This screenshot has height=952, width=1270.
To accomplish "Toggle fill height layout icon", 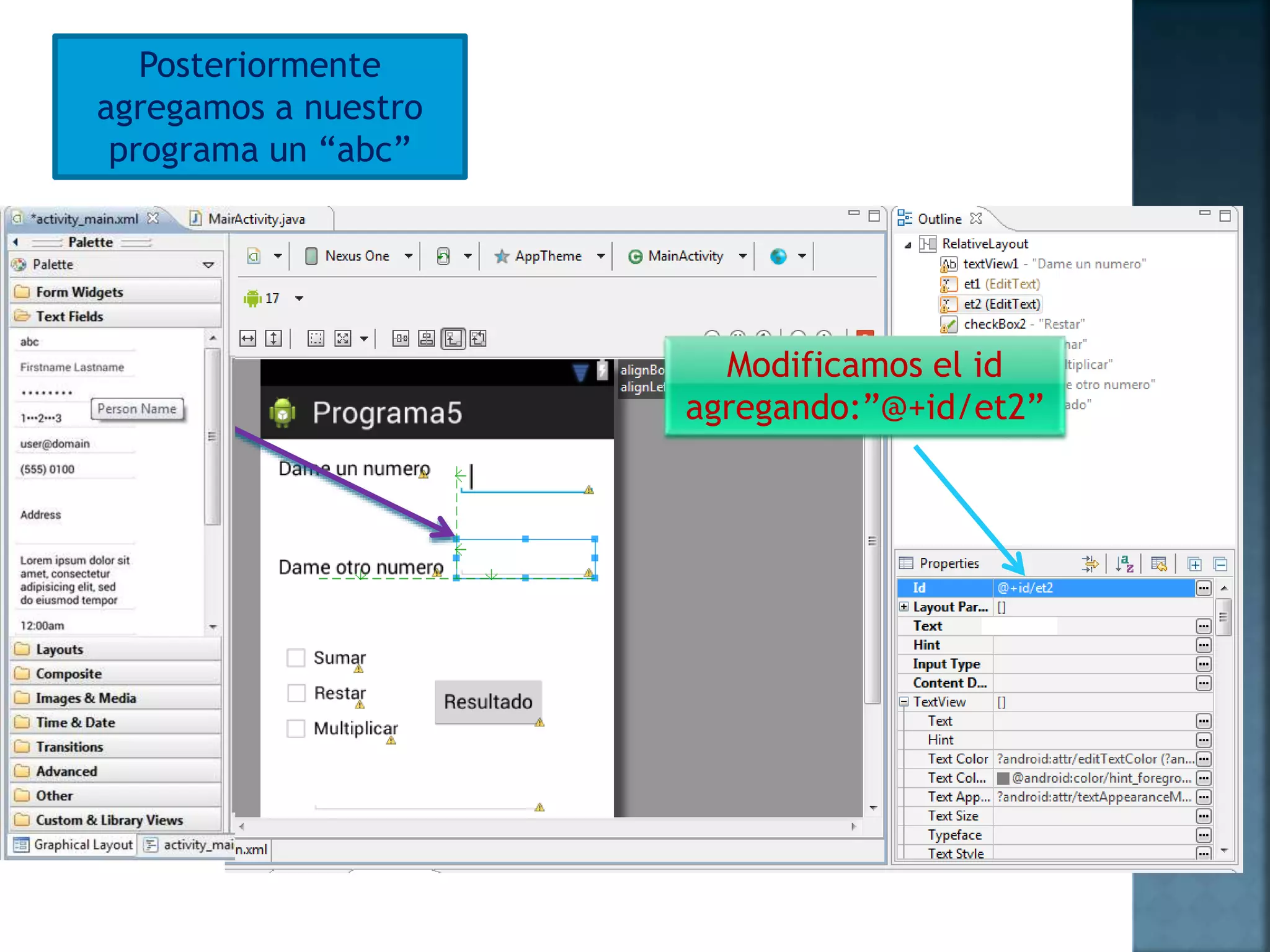I will point(273,338).
